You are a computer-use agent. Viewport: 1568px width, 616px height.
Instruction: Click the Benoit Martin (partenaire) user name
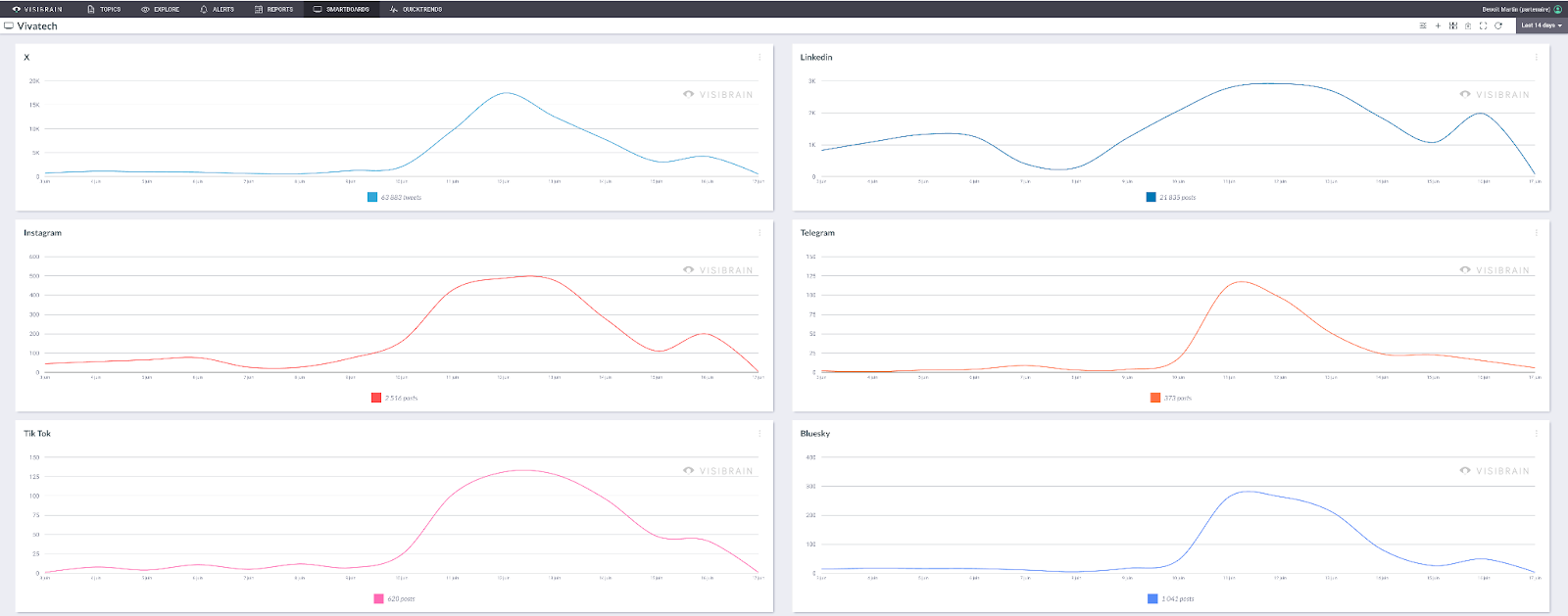(x=1516, y=9)
